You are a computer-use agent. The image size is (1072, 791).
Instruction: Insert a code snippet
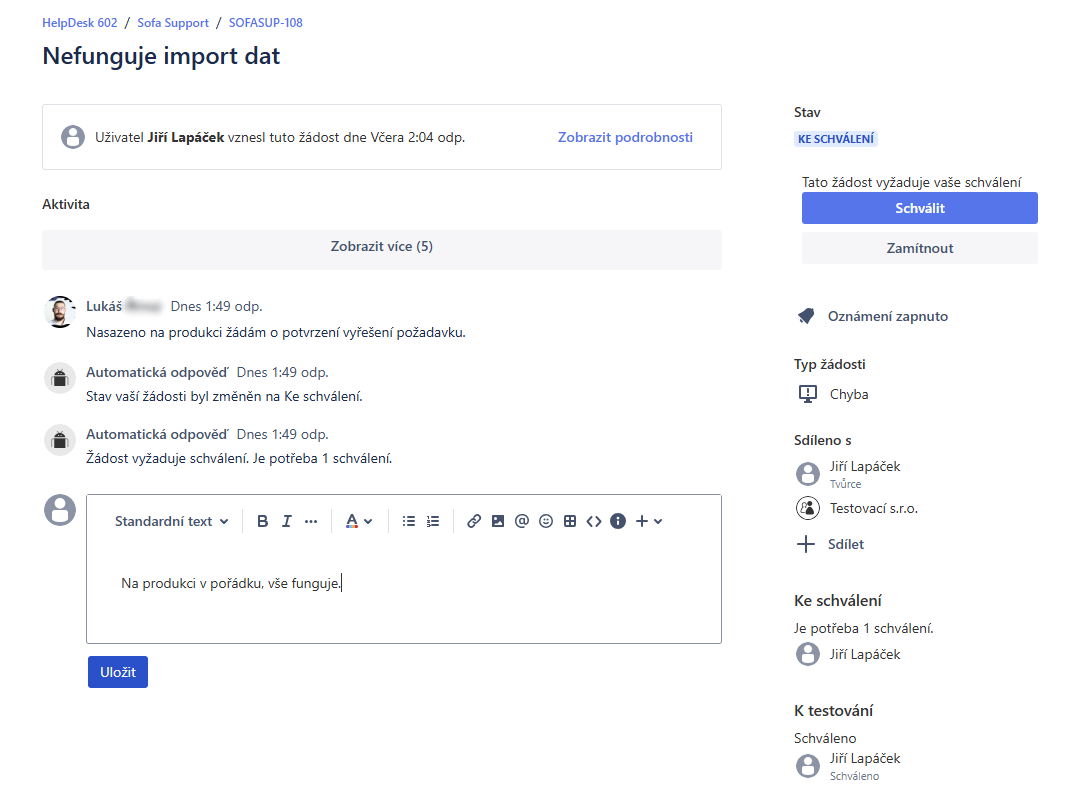click(594, 521)
